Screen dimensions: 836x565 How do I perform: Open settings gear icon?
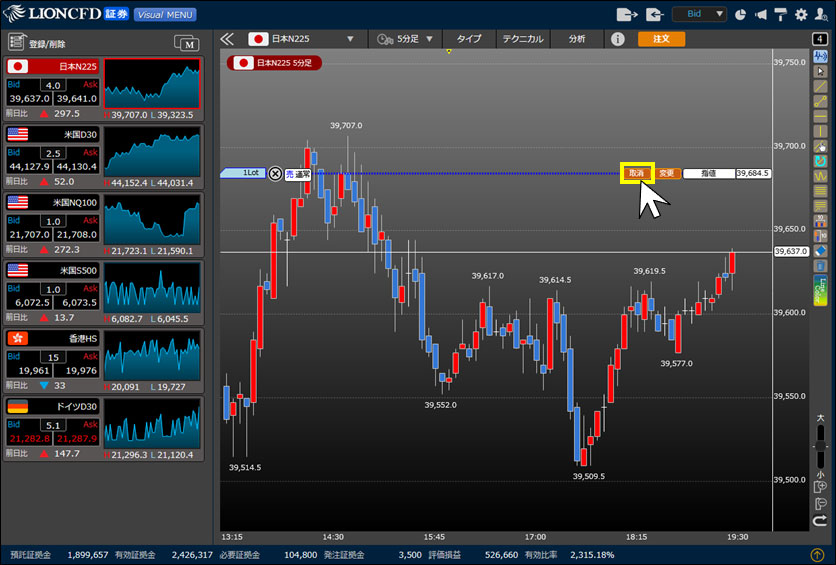point(800,15)
